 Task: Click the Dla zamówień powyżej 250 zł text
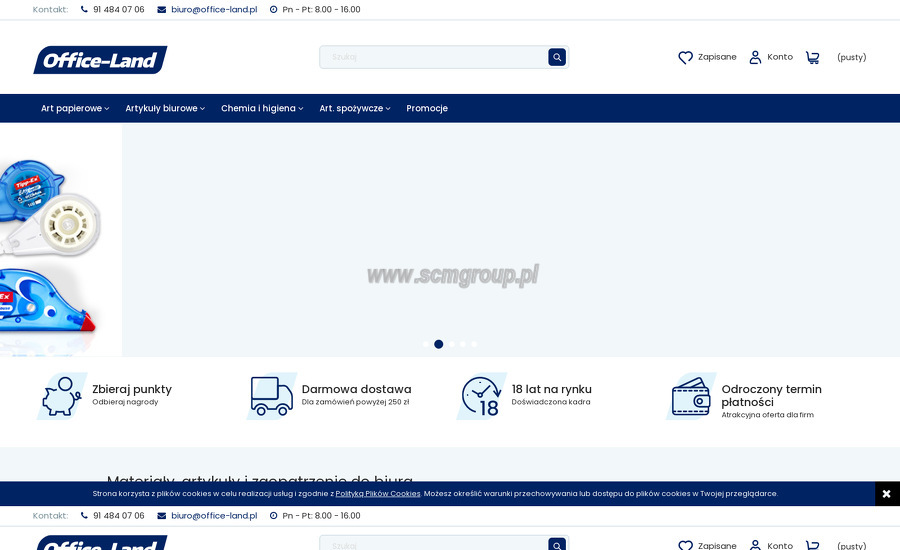click(355, 402)
